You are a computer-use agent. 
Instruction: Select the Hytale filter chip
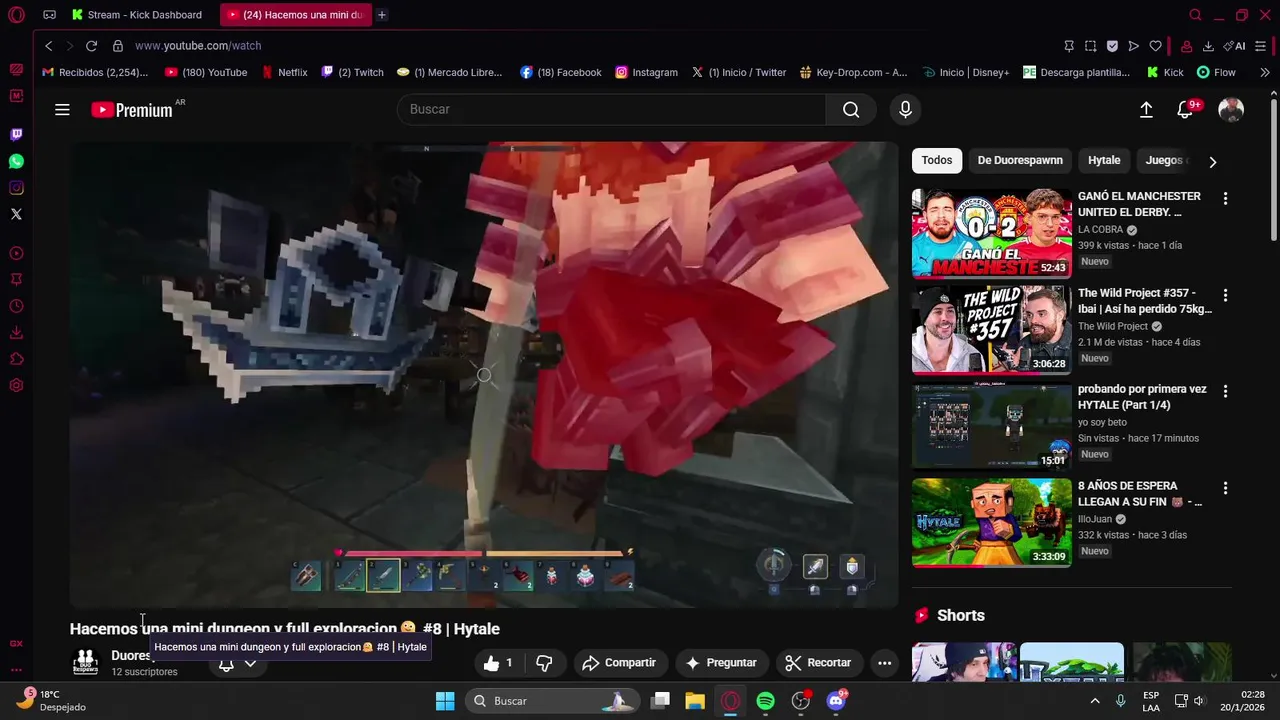[1104, 161]
